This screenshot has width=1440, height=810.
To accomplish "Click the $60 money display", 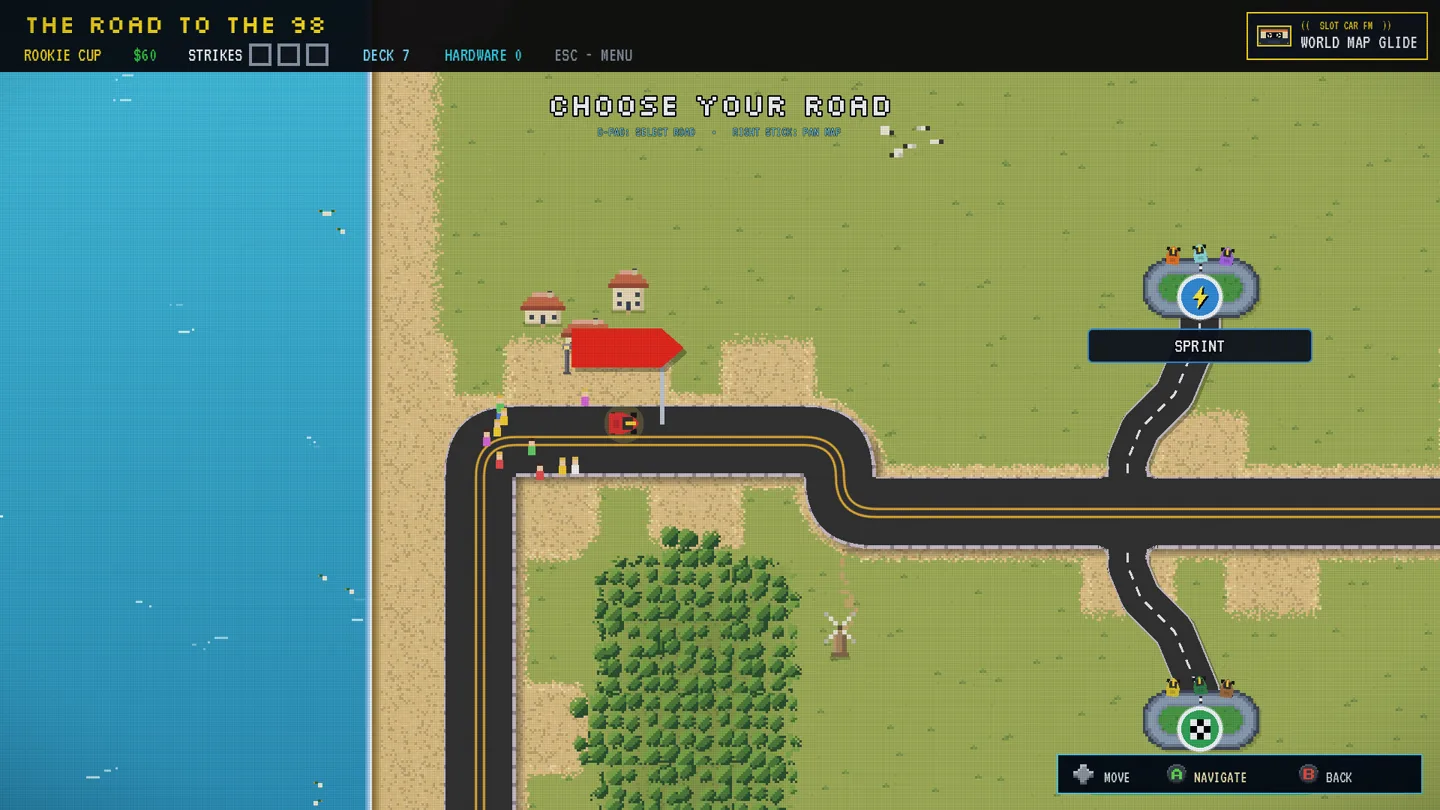I will pos(145,55).
